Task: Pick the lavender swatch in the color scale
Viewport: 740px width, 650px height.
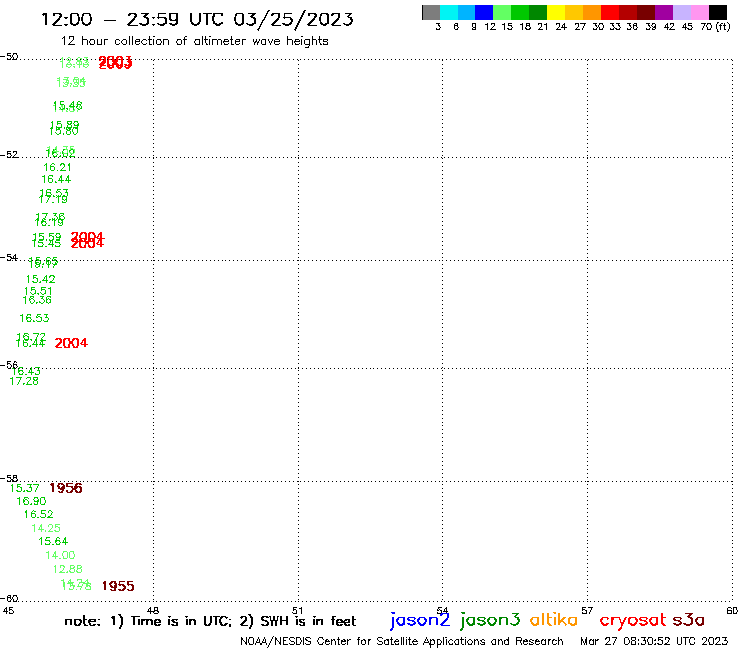Action: 682,12
